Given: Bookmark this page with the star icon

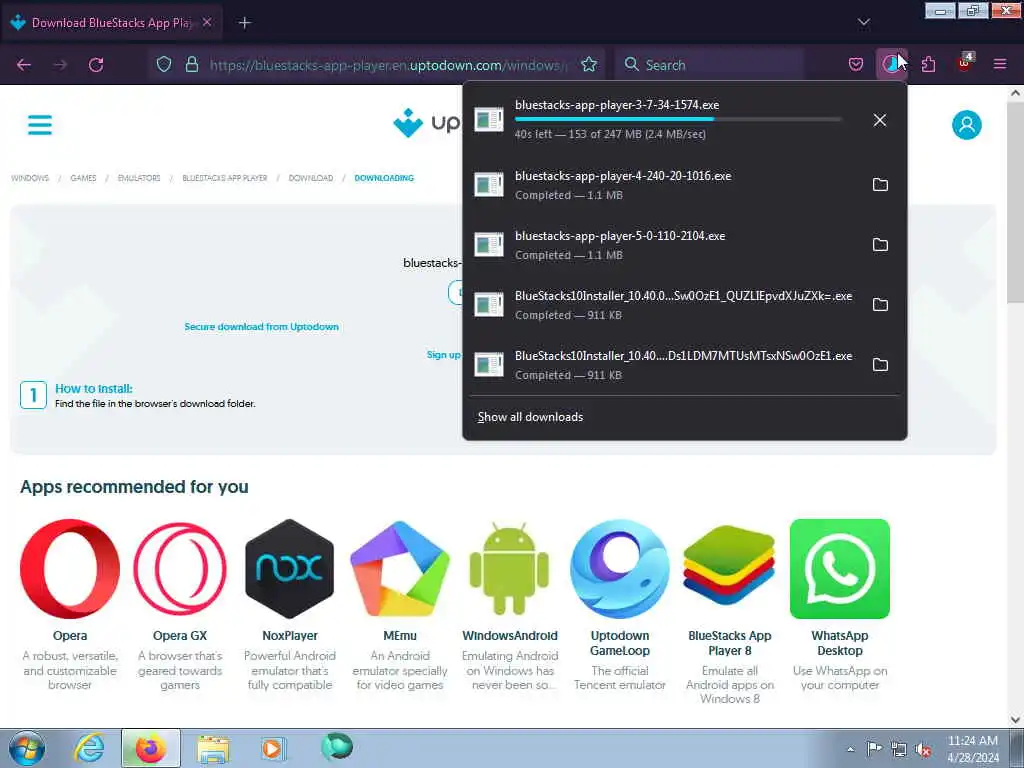Looking at the screenshot, I should 589,64.
